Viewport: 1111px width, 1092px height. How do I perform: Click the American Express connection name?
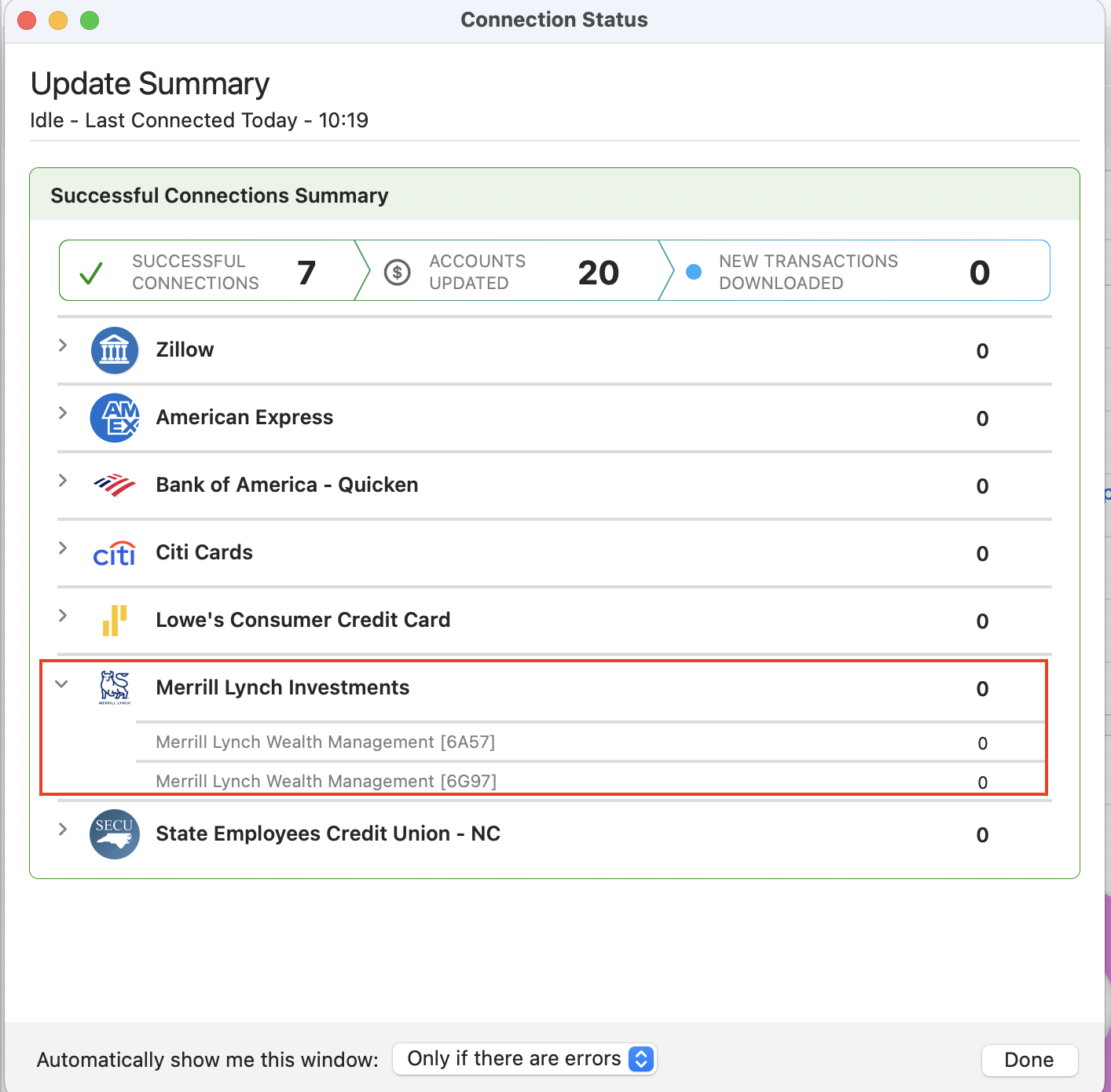coord(244,417)
